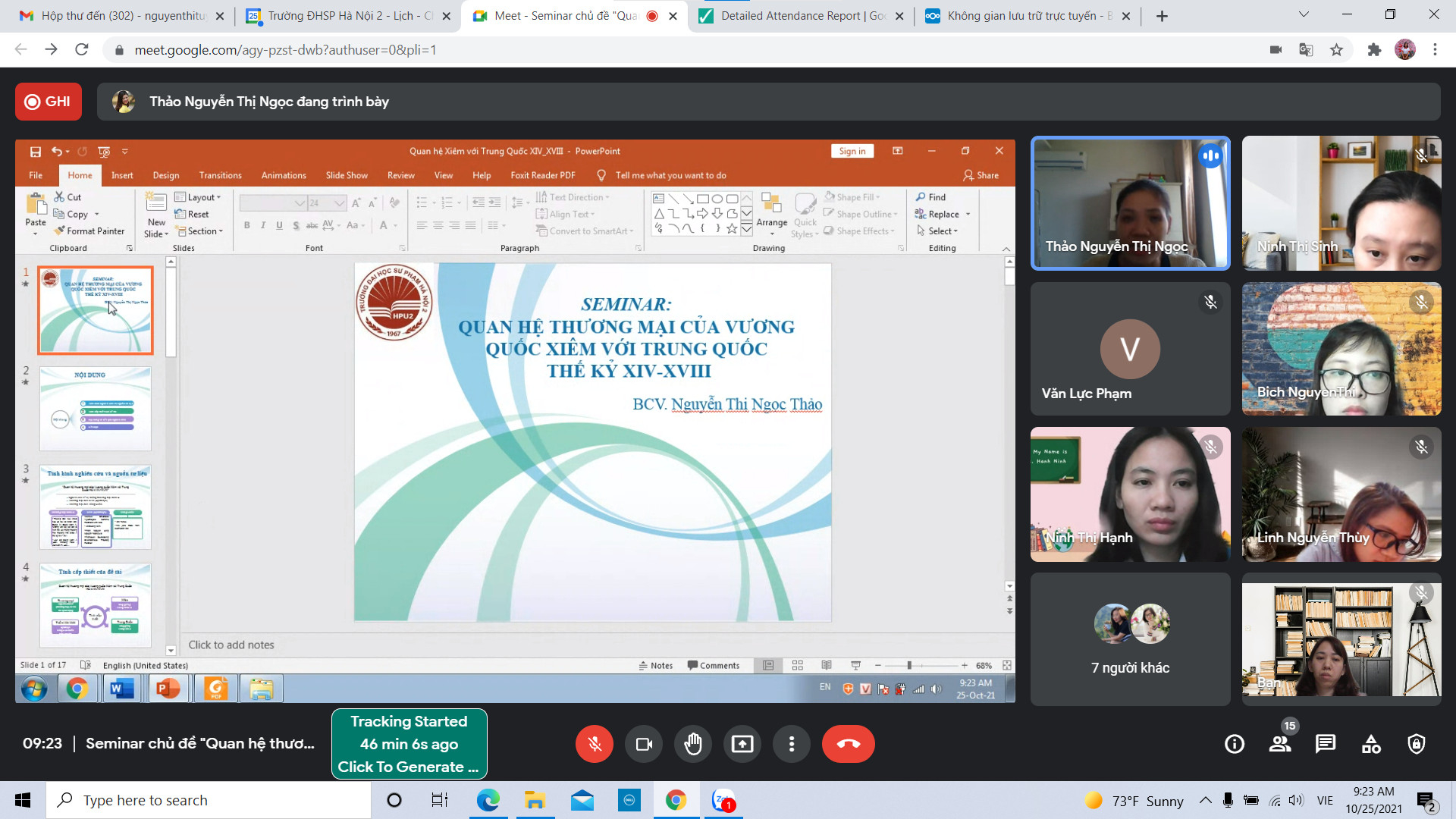Click the 9:23 AM 10/25/2021 taskbar clock
The image size is (1456, 819).
coord(1373,800)
